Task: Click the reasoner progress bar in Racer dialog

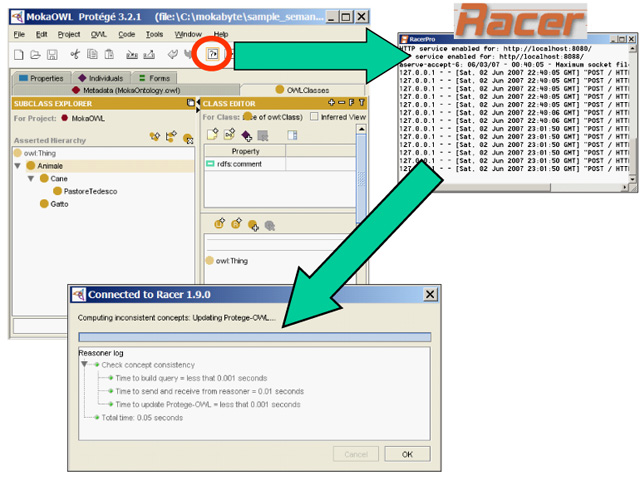Action: pos(255,337)
